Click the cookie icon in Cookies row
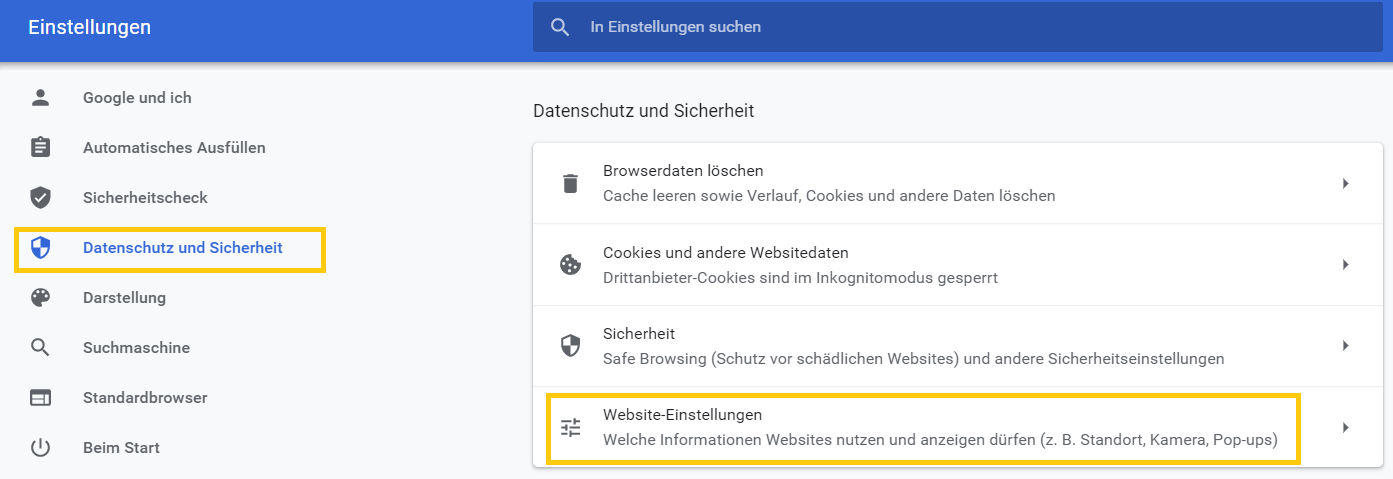This screenshot has height=479, width=1393. 570,265
